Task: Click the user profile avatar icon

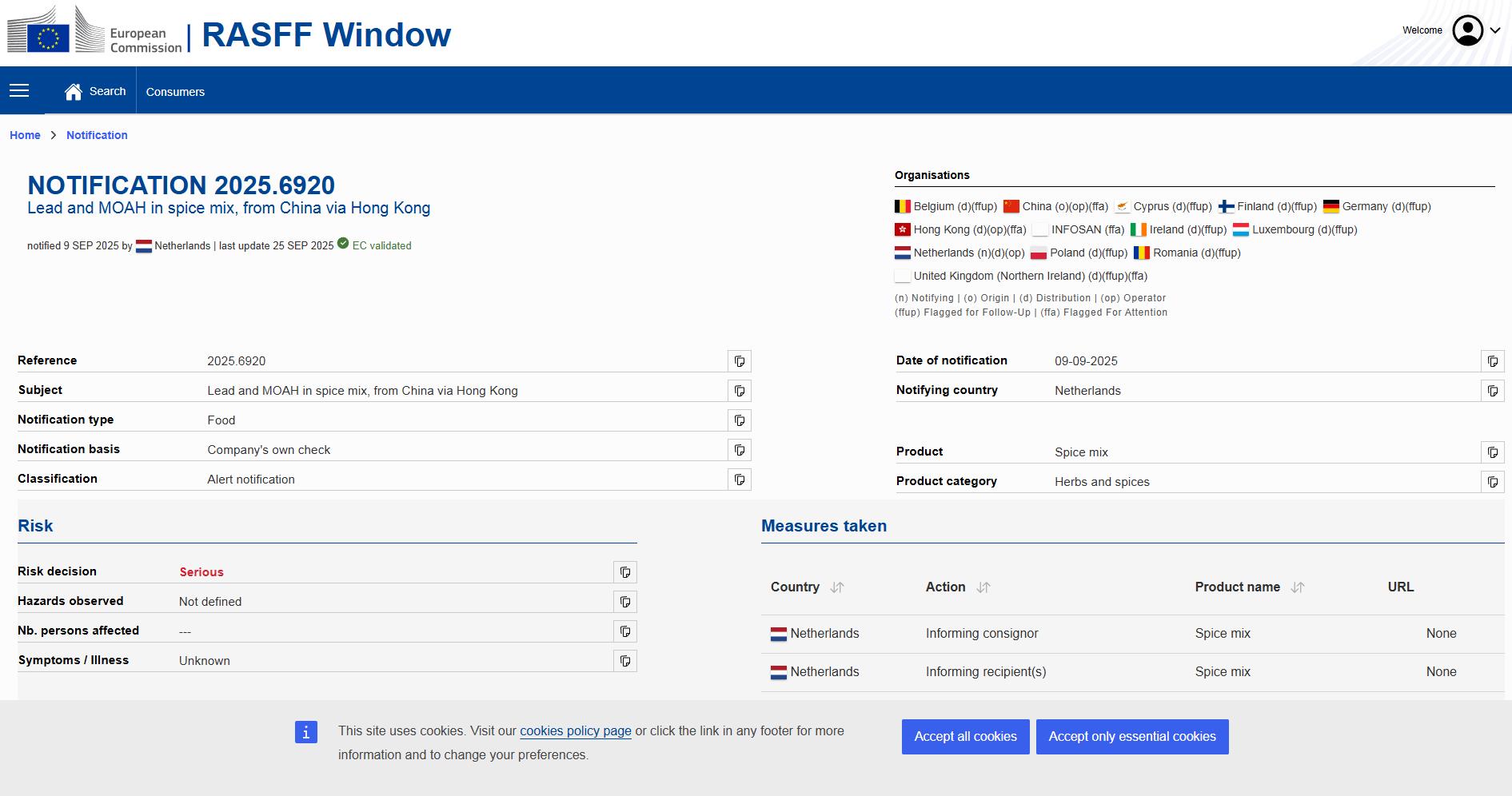Action: 1467,30
